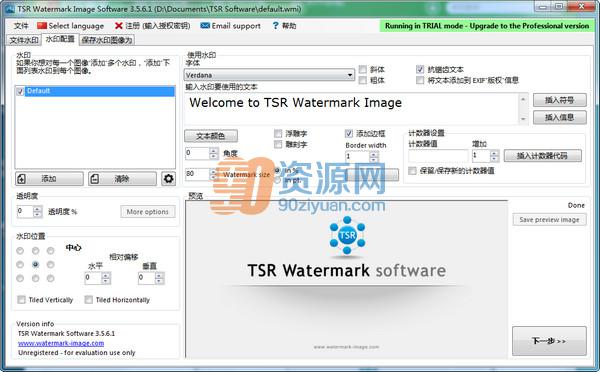Click the red flag Select language icon
The image size is (600, 372).
(x=42, y=26)
